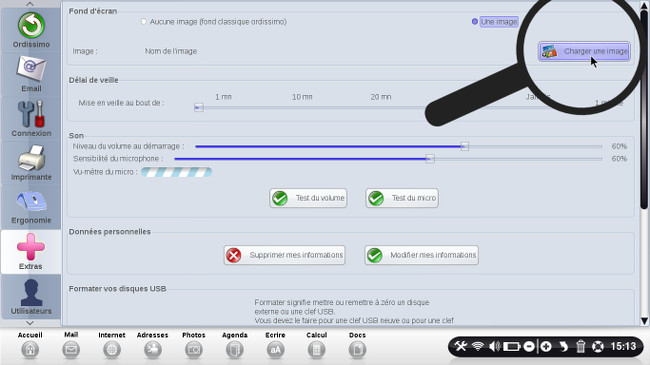
Task: Click 'Supprimer mes informations' button
Action: tap(284, 255)
